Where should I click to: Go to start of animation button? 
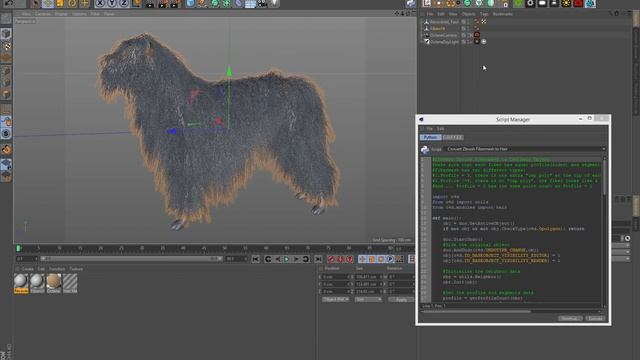(256, 259)
